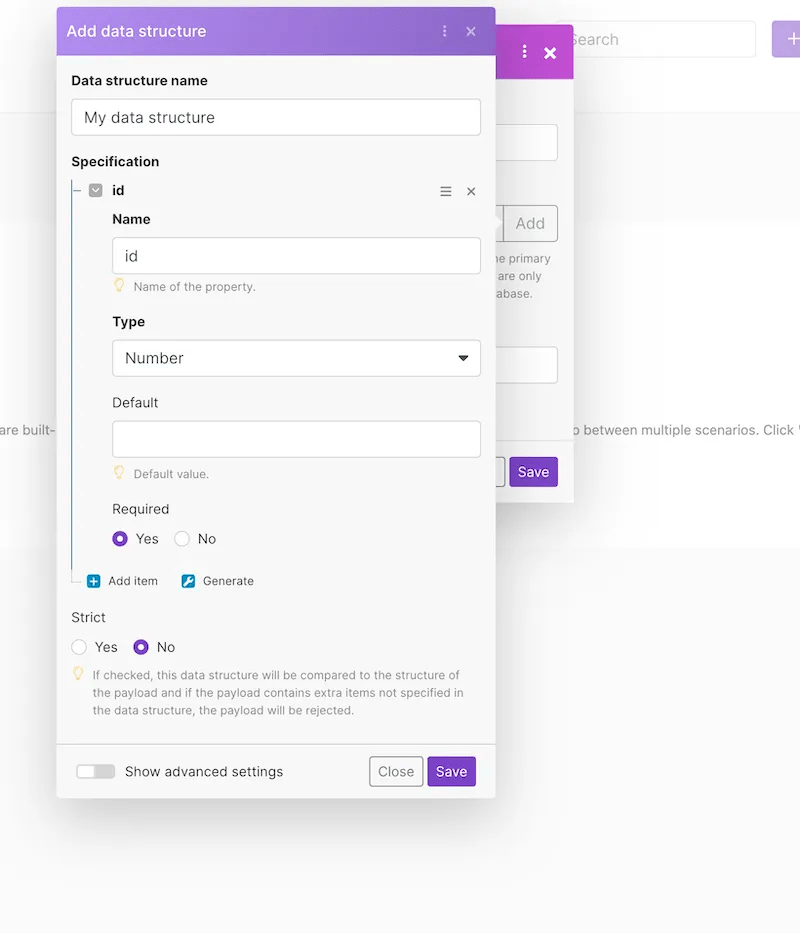This screenshot has height=933, width=800.
Task: Click the lightbulb hint icon under Default
Action: pos(120,473)
